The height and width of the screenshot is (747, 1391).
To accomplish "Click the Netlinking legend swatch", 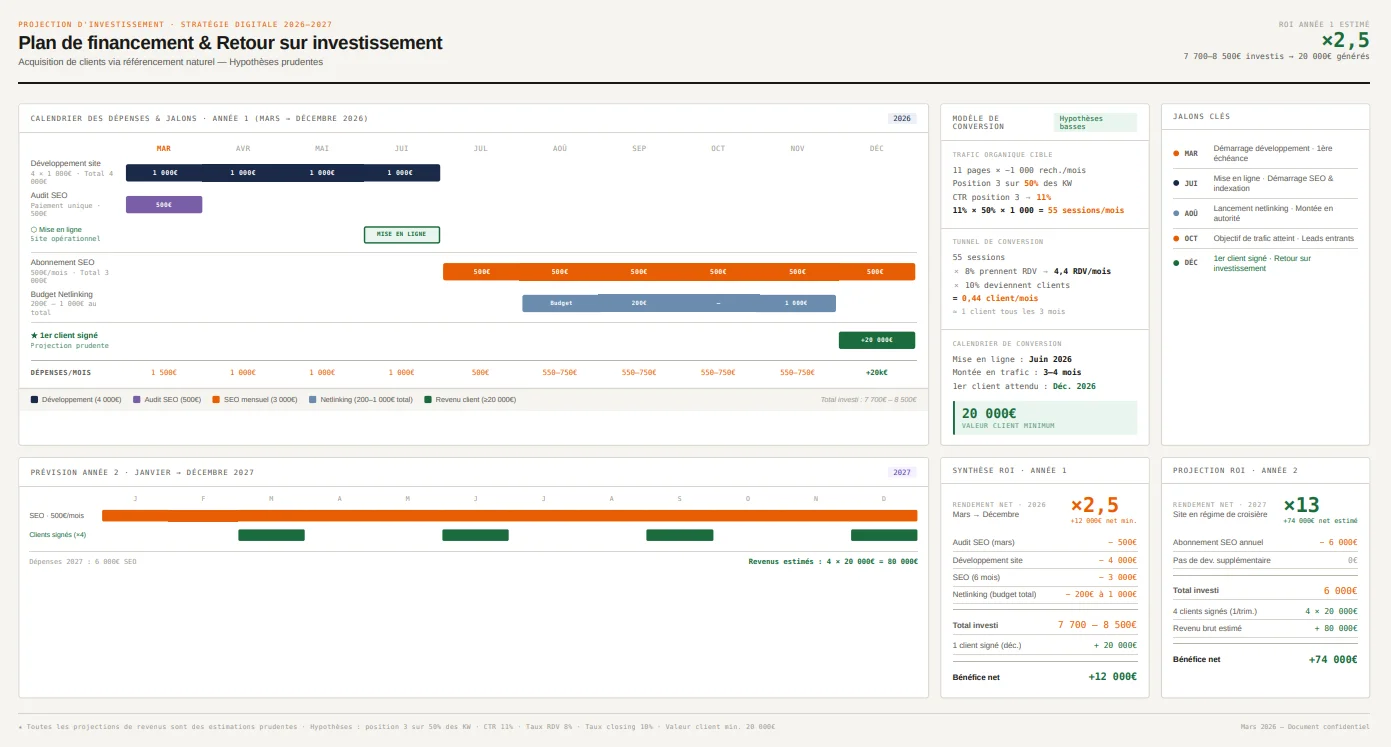I will 313,399.
